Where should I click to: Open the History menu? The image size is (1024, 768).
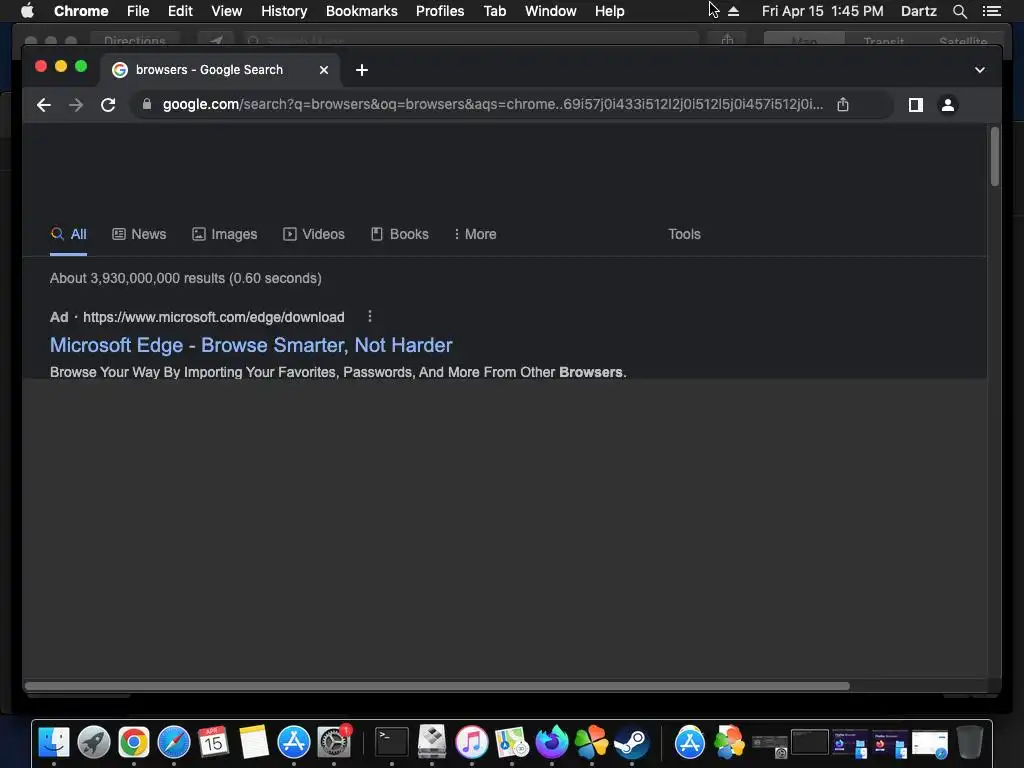click(x=284, y=11)
